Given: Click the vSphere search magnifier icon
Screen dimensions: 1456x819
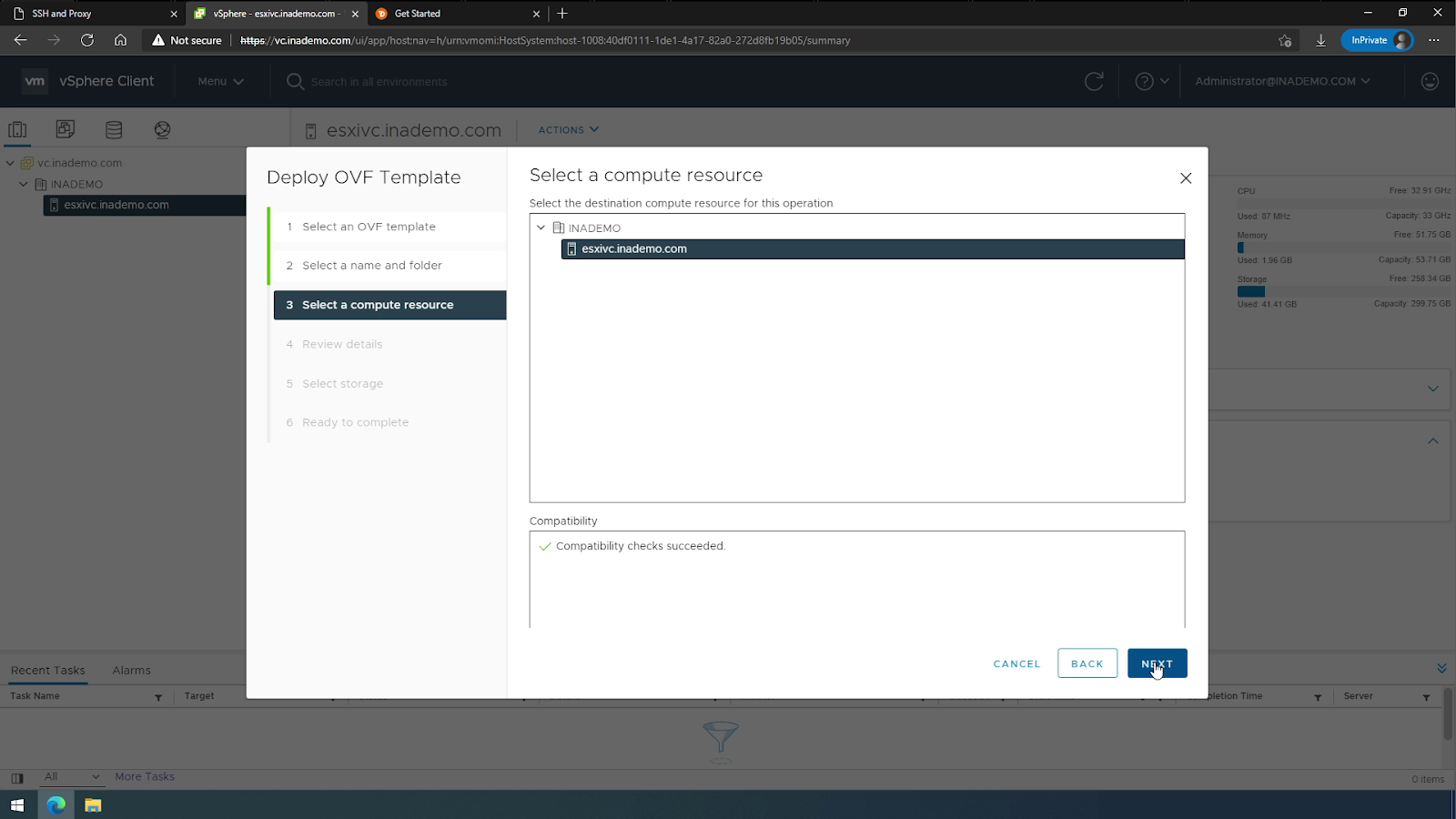Looking at the screenshot, I should (x=295, y=81).
